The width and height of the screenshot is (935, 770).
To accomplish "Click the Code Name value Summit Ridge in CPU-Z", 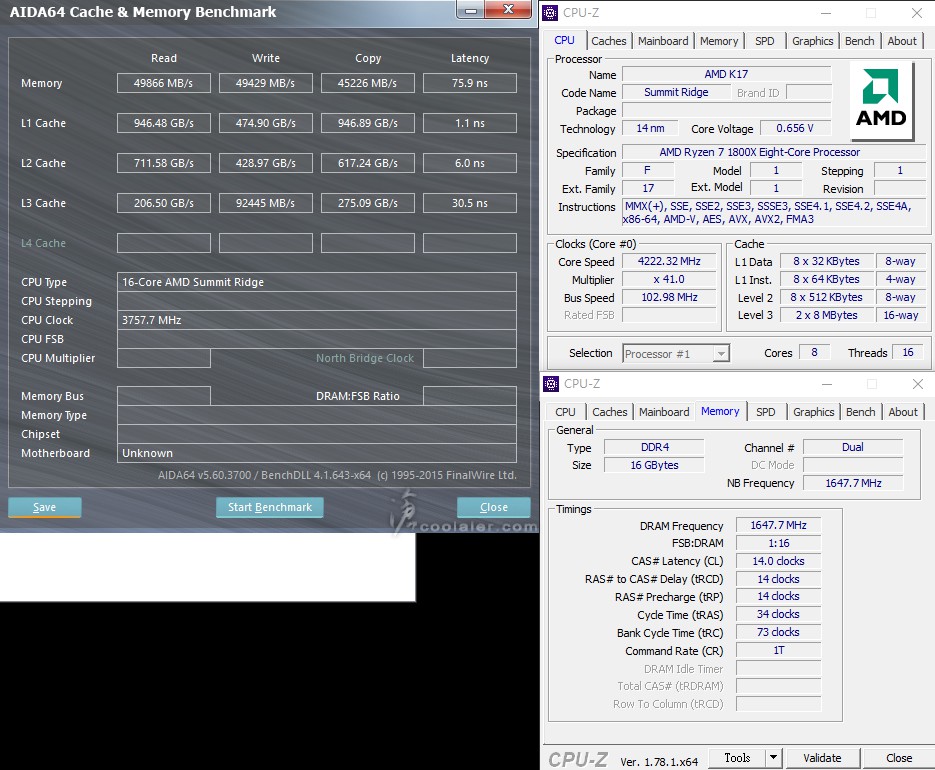I will tap(676, 92).
